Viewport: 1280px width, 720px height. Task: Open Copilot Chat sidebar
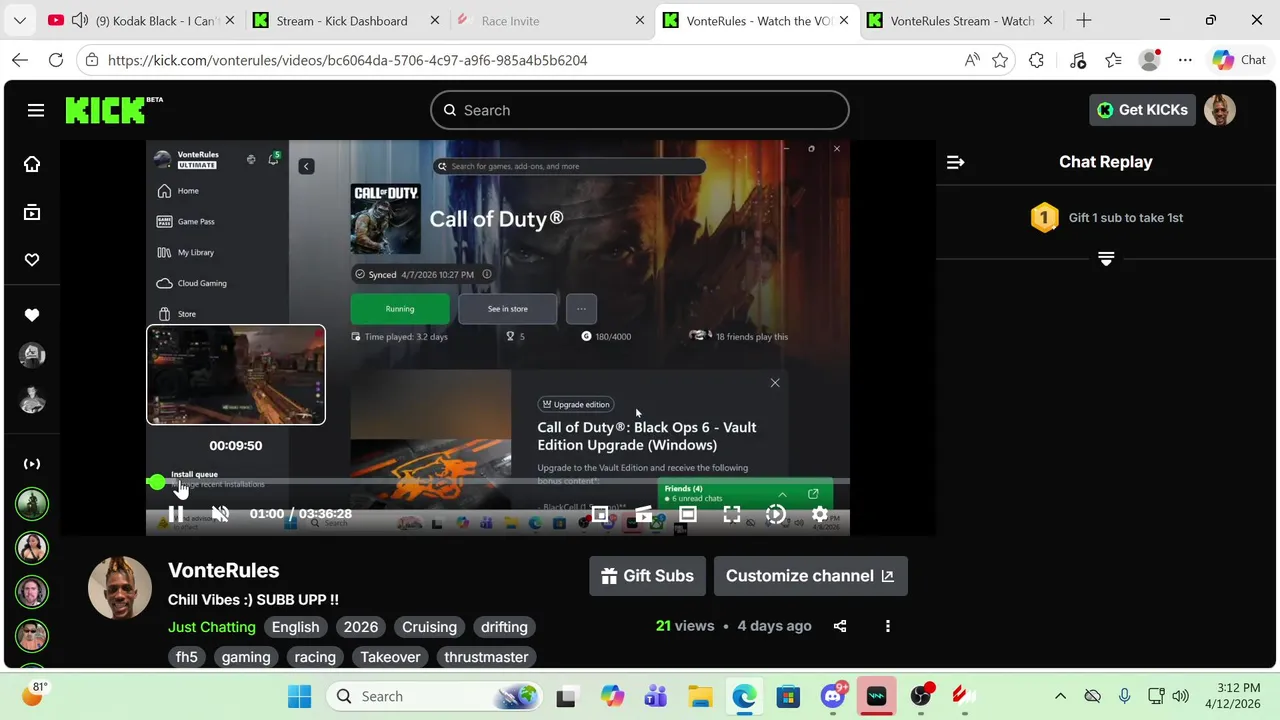[1240, 60]
